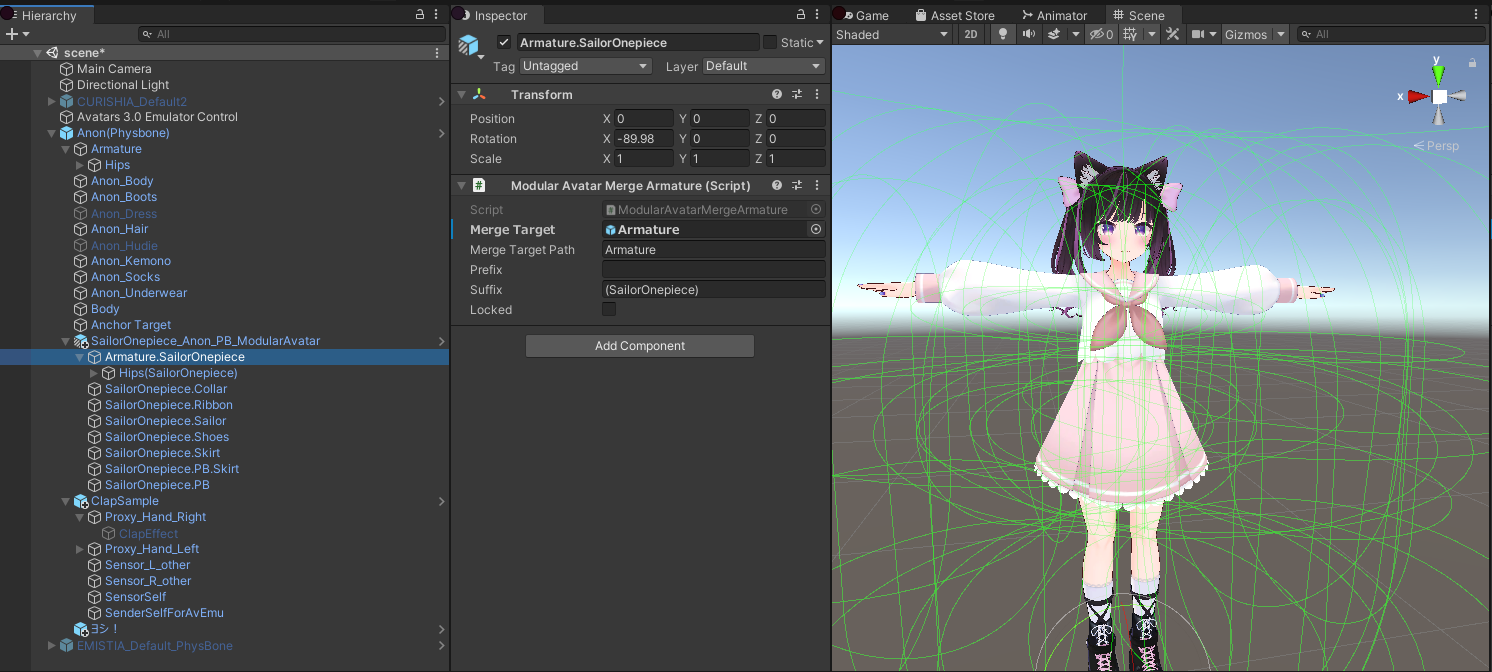Collapse the scene* root in the hierarchy

pos(37,53)
